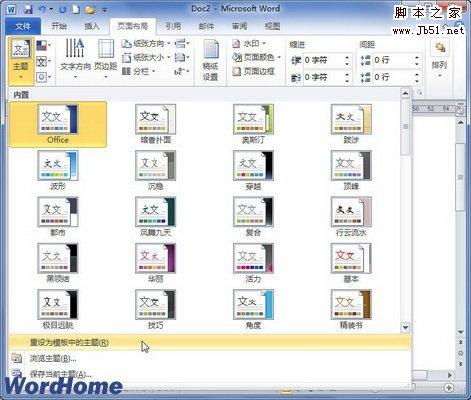The height and width of the screenshot is (400, 471).
Task: Apply the 精装书 theme
Action: (351, 309)
